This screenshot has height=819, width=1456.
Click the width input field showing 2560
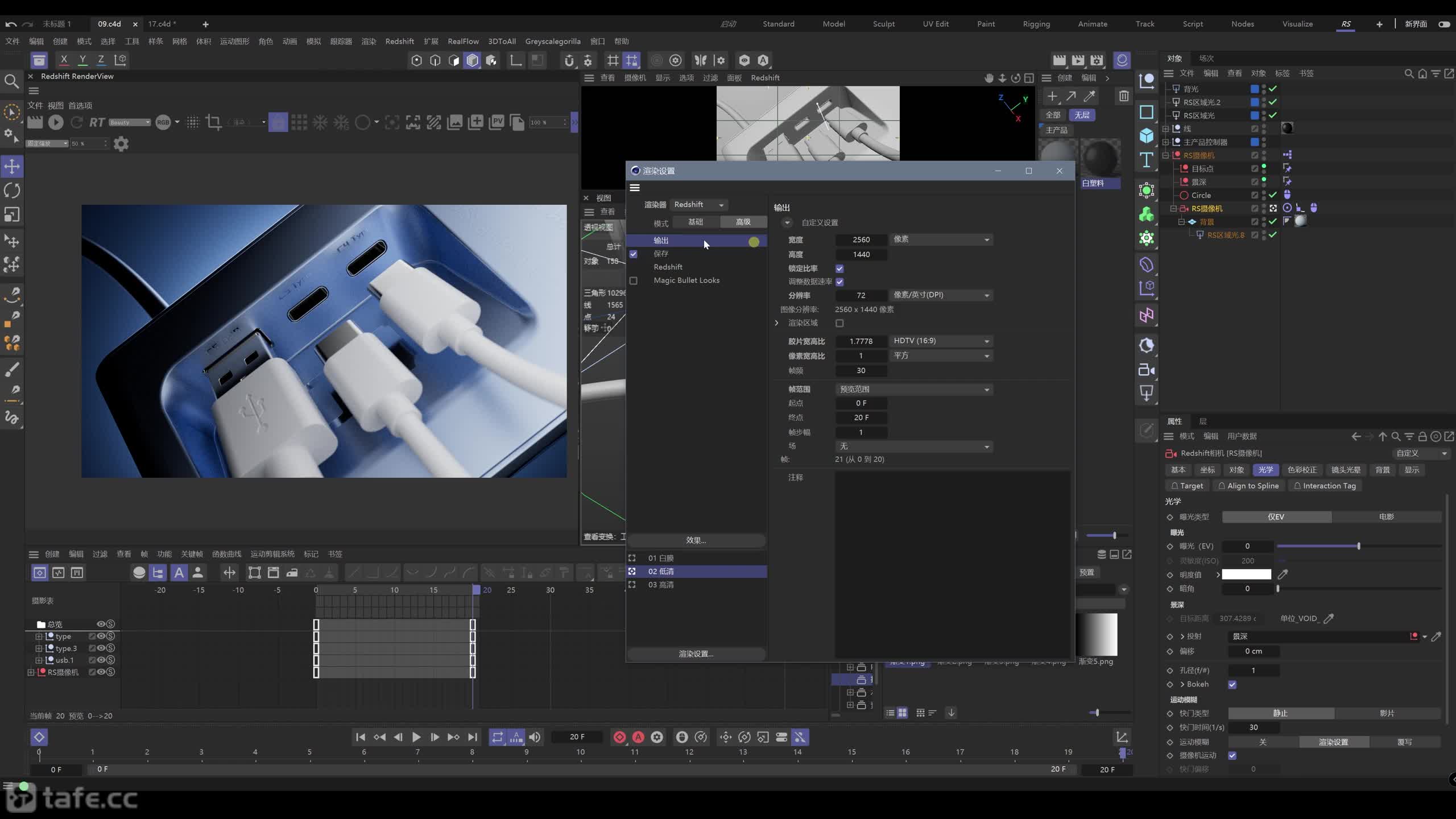pos(861,239)
